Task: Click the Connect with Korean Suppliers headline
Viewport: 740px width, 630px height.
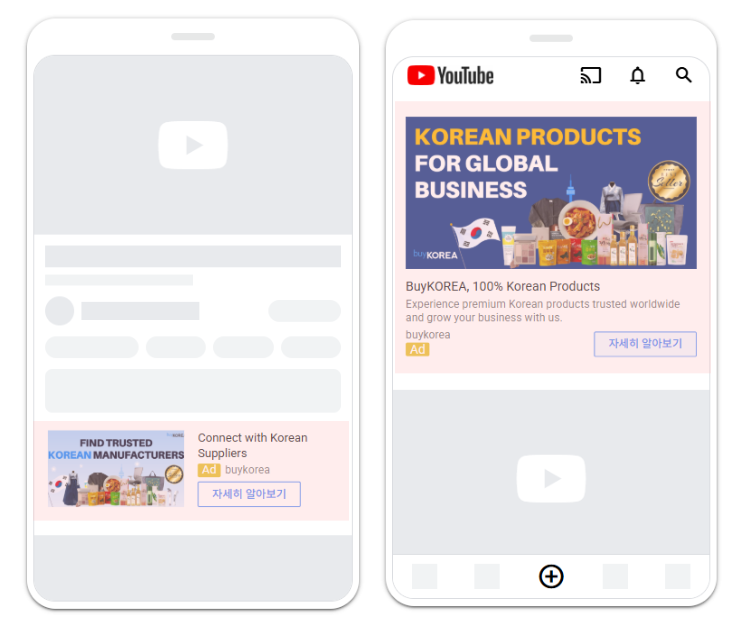Action: click(x=252, y=445)
